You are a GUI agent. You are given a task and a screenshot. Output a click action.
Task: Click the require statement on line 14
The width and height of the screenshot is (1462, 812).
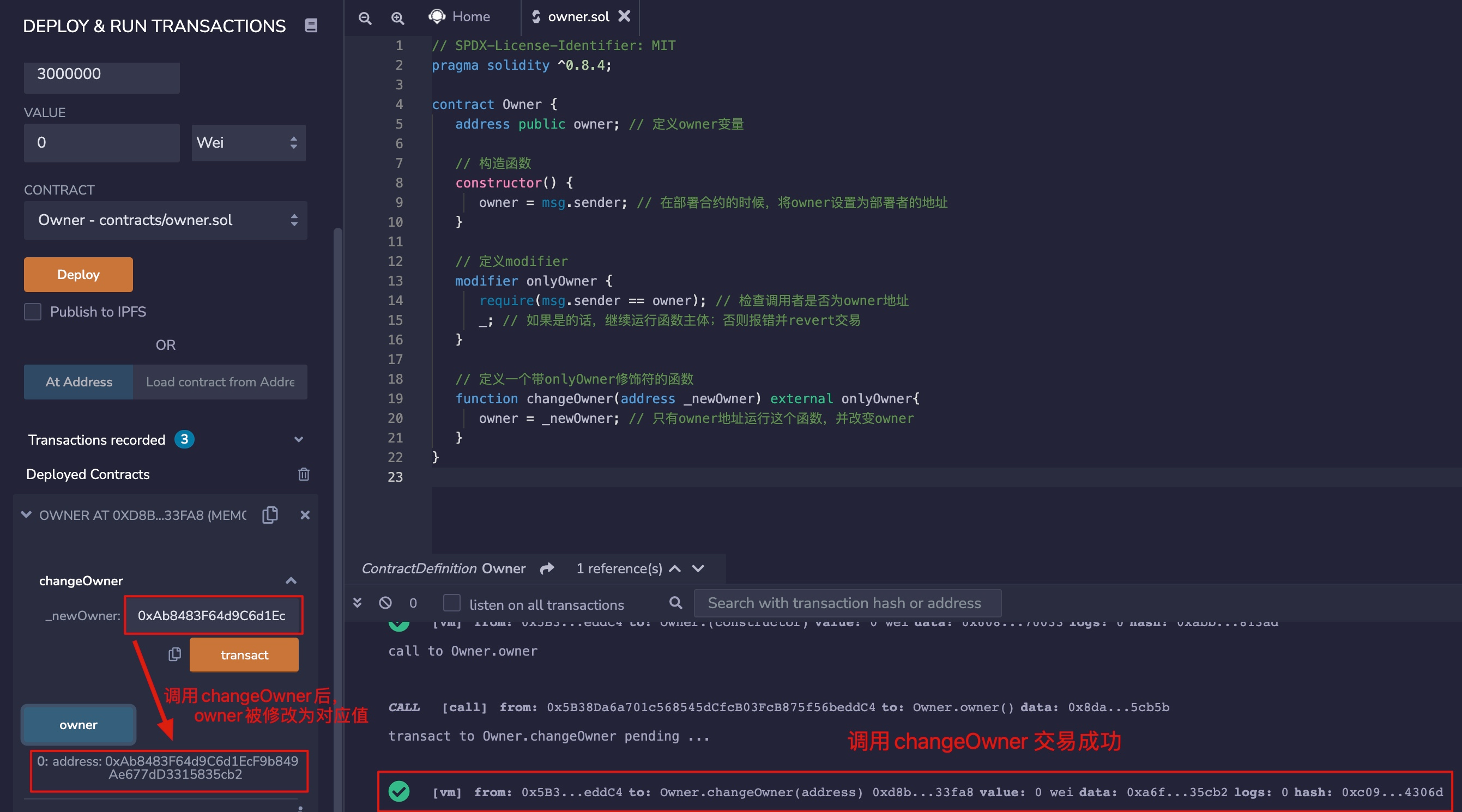tap(593, 301)
